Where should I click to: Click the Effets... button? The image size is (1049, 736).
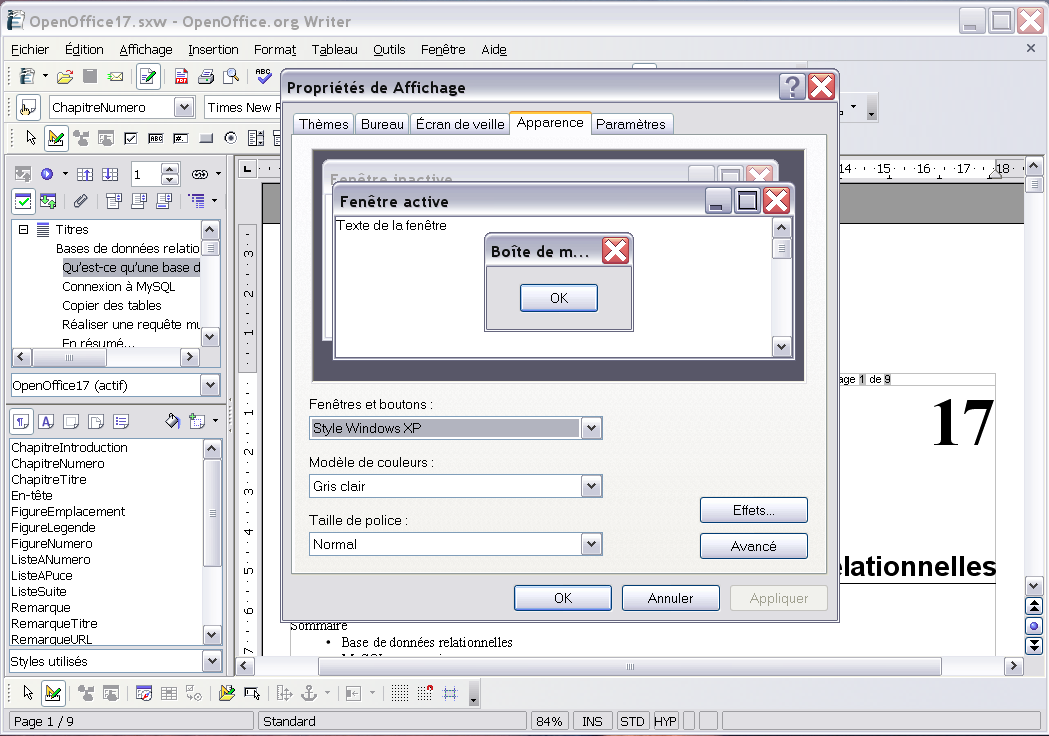pos(754,511)
